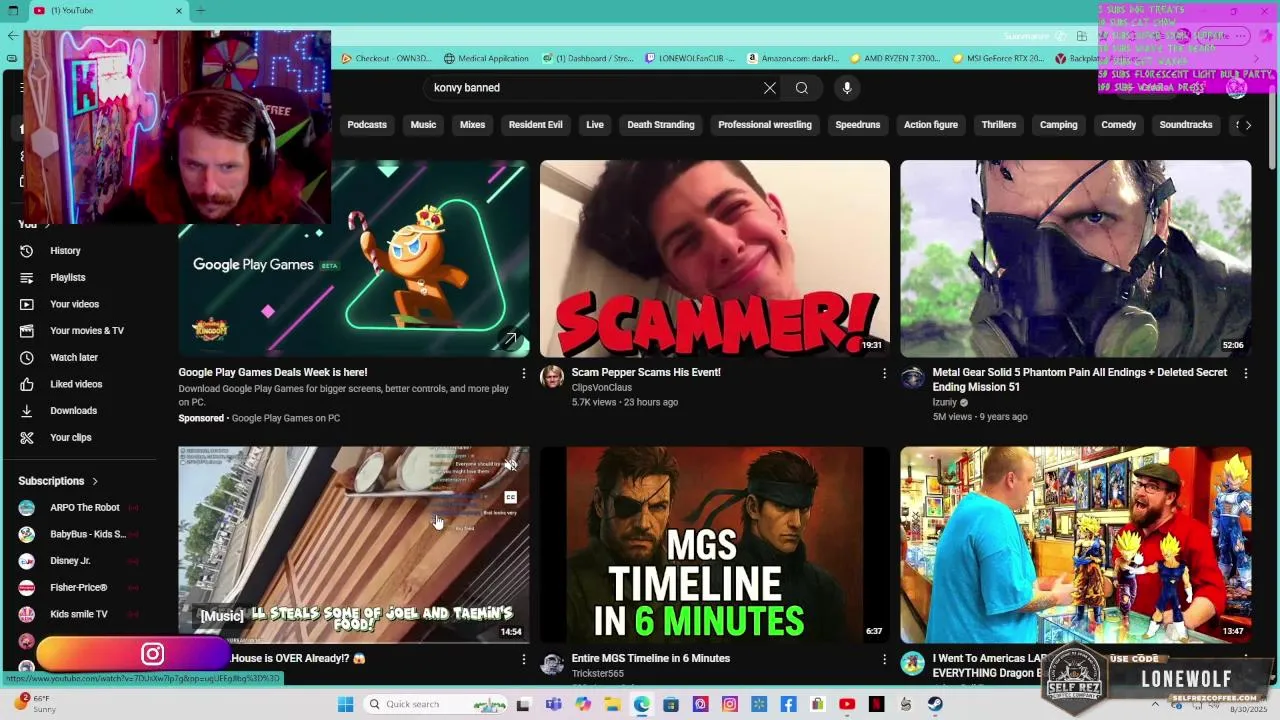Open the SCAMMER! video thumbnail
The height and width of the screenshot is (720, 1280).
[715, 259]
